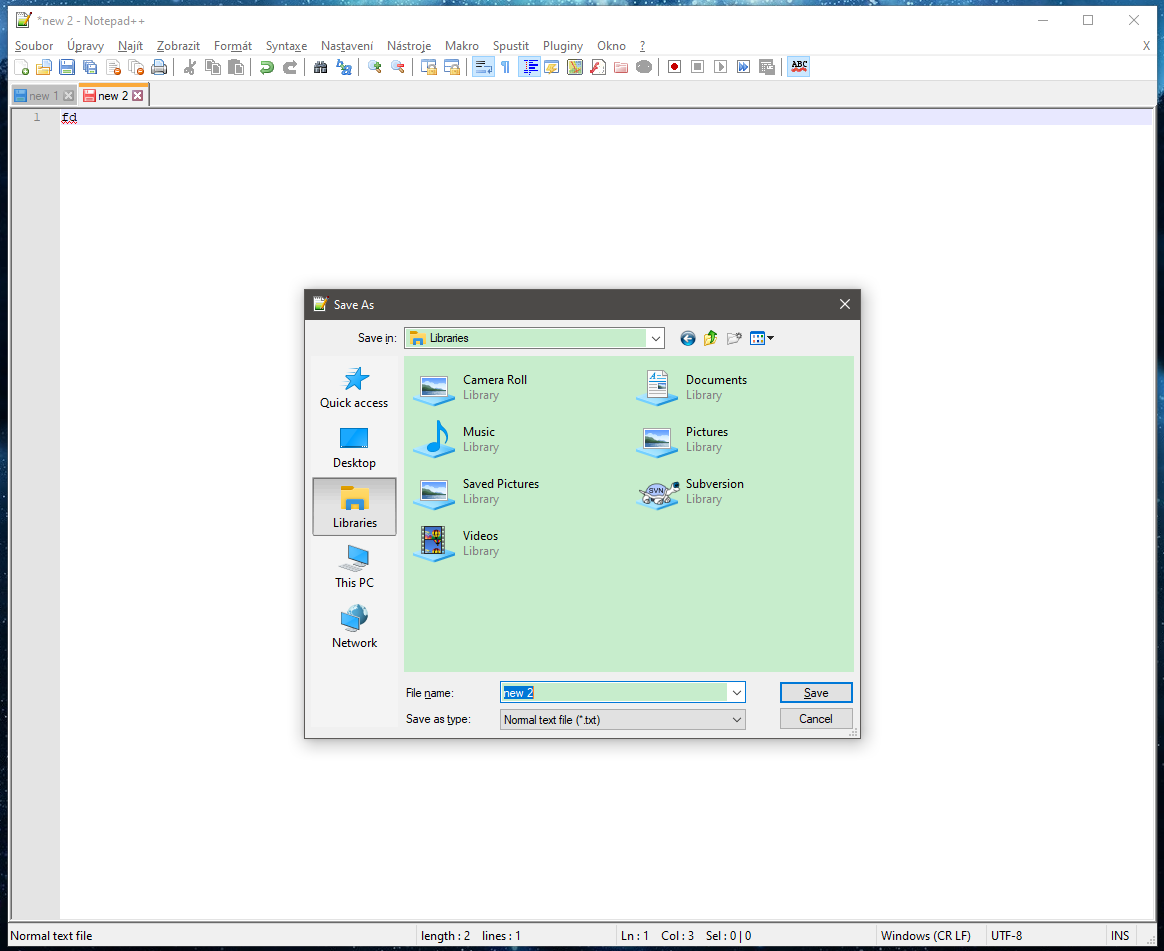Click the Copy toolbar icon

(x=212, y=67)
